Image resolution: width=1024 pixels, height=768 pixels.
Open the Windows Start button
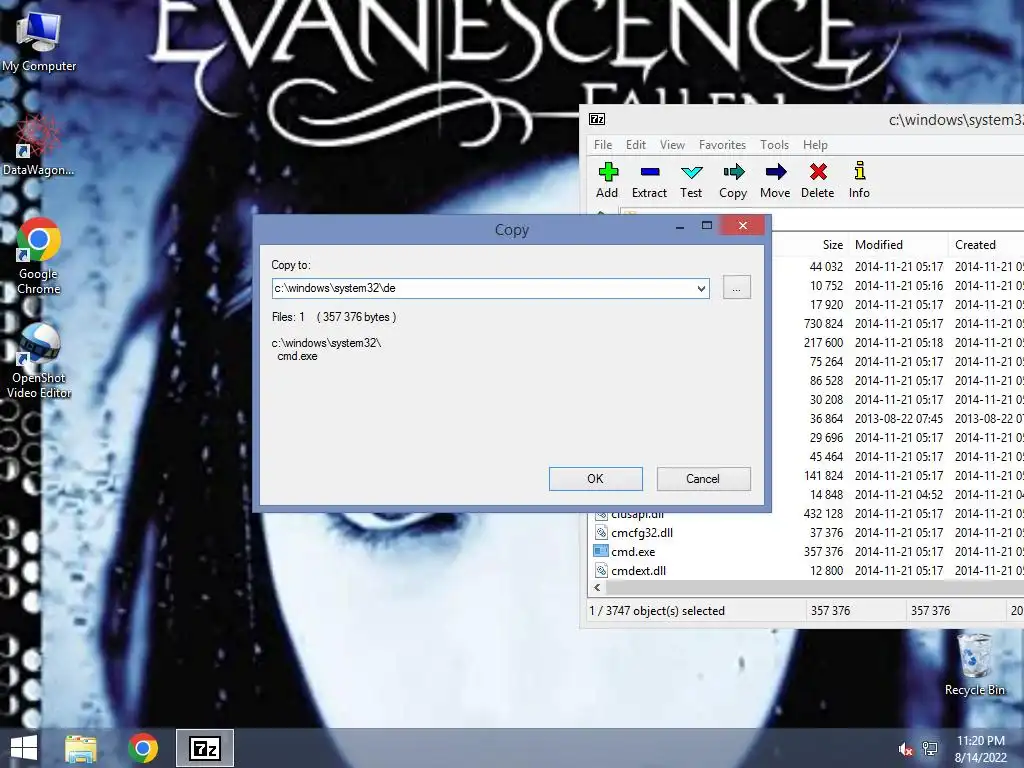click(24, 748)
